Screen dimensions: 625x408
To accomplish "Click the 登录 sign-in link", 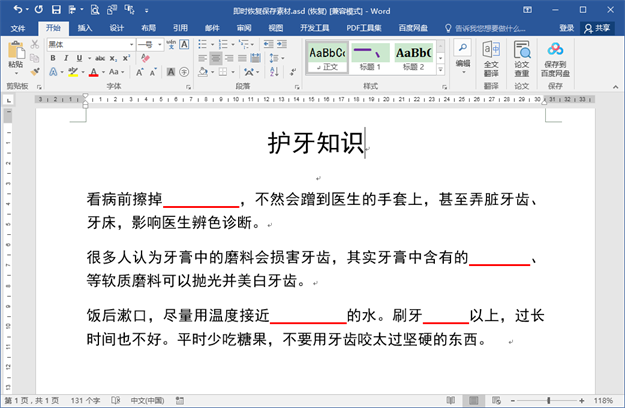I will pos(567,28).
